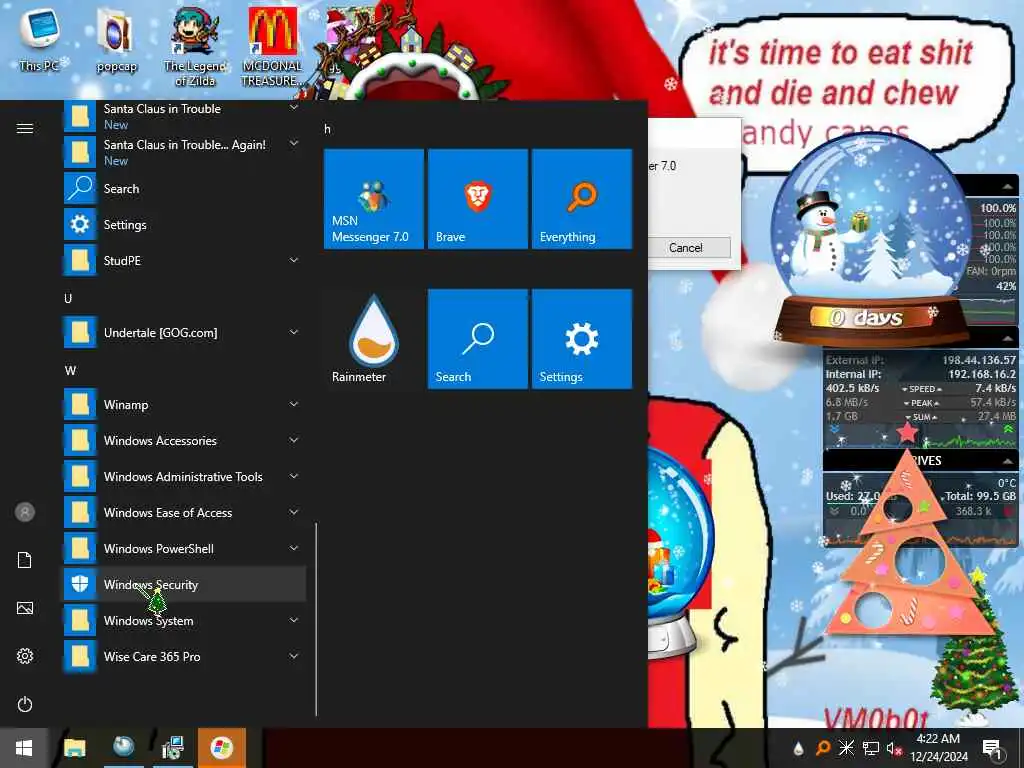Viewport: 1024px width, 768px height.
Task: Collapse the Drives section arrow
Action: 1008,461
